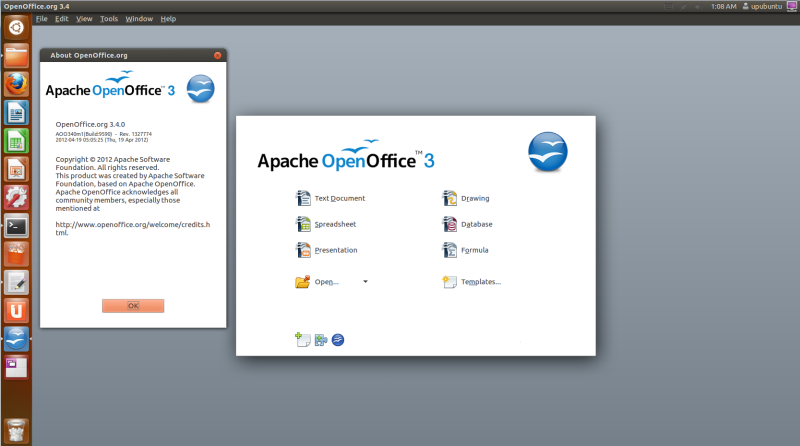The width and height of the screenshot is (800, 446).
Task: Open System Settings from the dock
Action: click(16, 197)
